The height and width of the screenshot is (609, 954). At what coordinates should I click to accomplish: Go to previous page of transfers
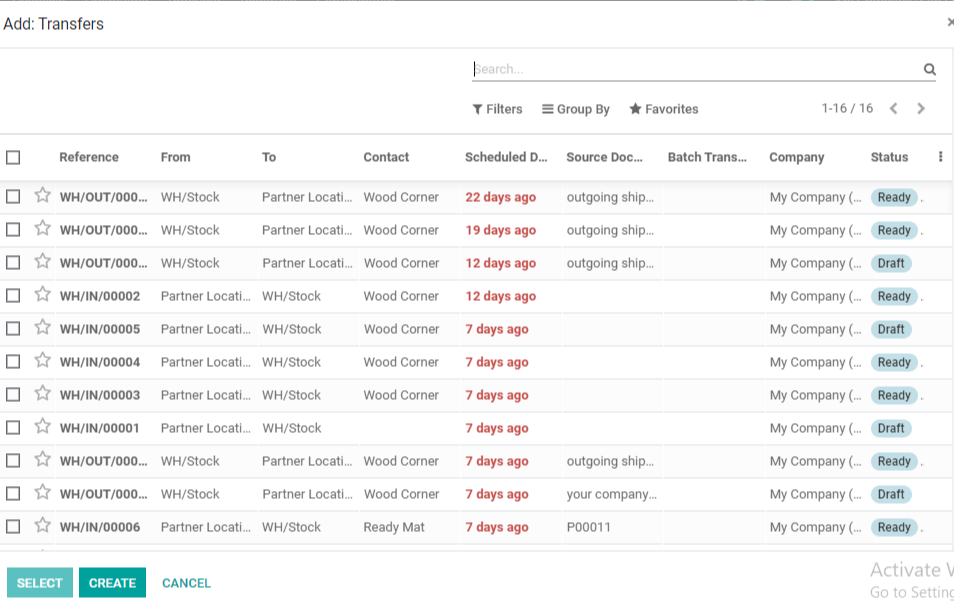[x=894, y=109]
